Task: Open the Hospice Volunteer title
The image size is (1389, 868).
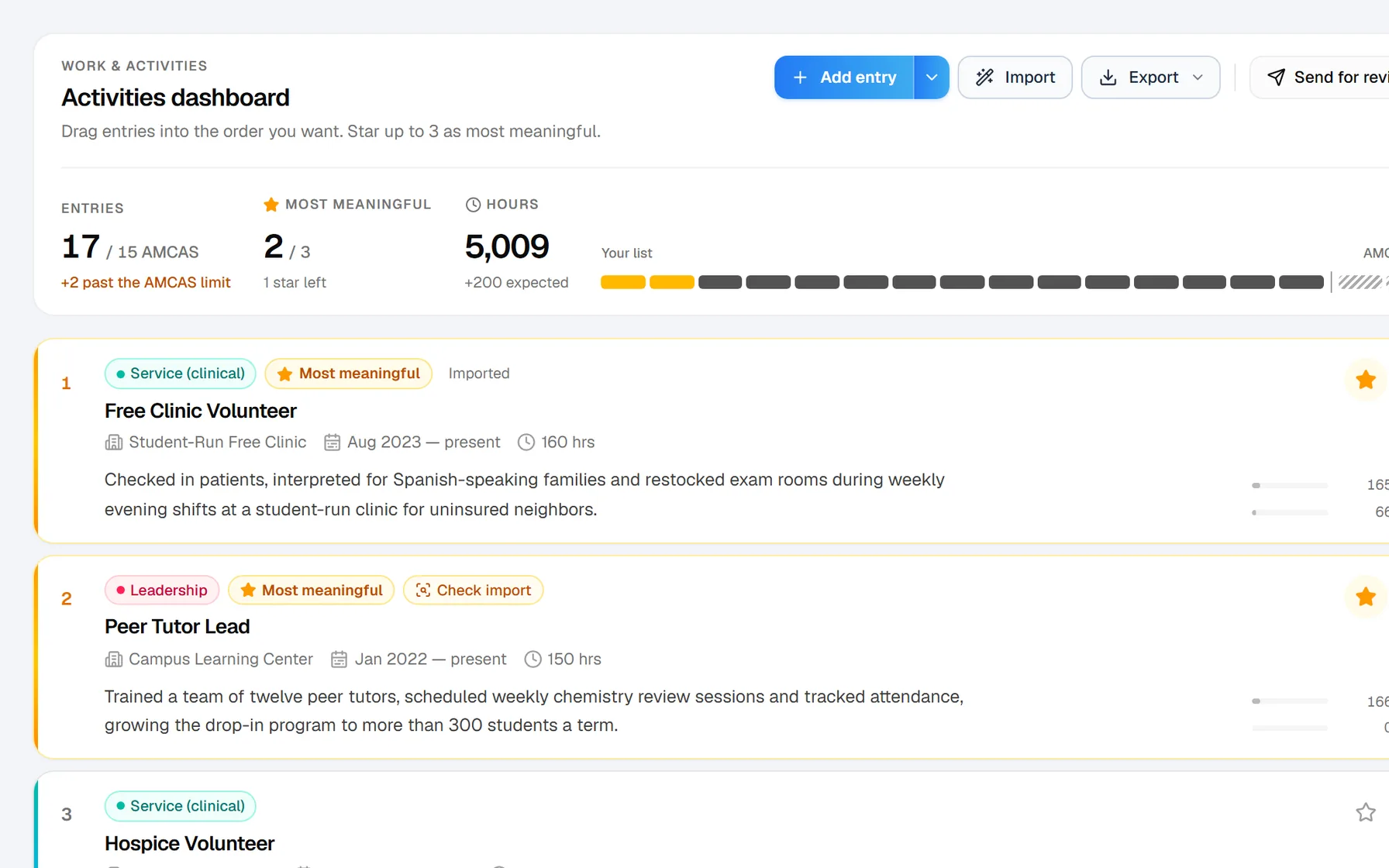Action: (189, 843)
